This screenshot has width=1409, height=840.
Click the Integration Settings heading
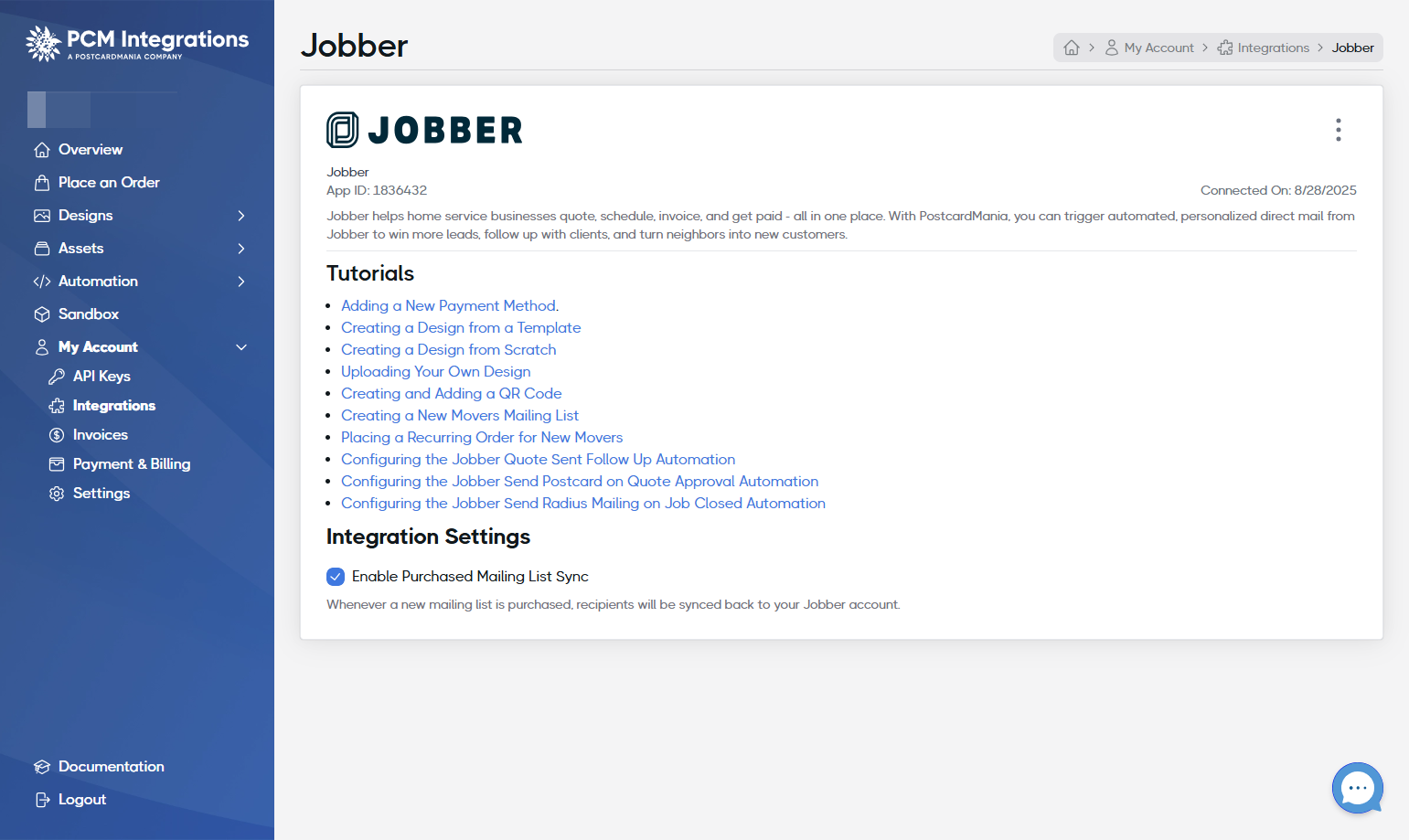[428, 537]
